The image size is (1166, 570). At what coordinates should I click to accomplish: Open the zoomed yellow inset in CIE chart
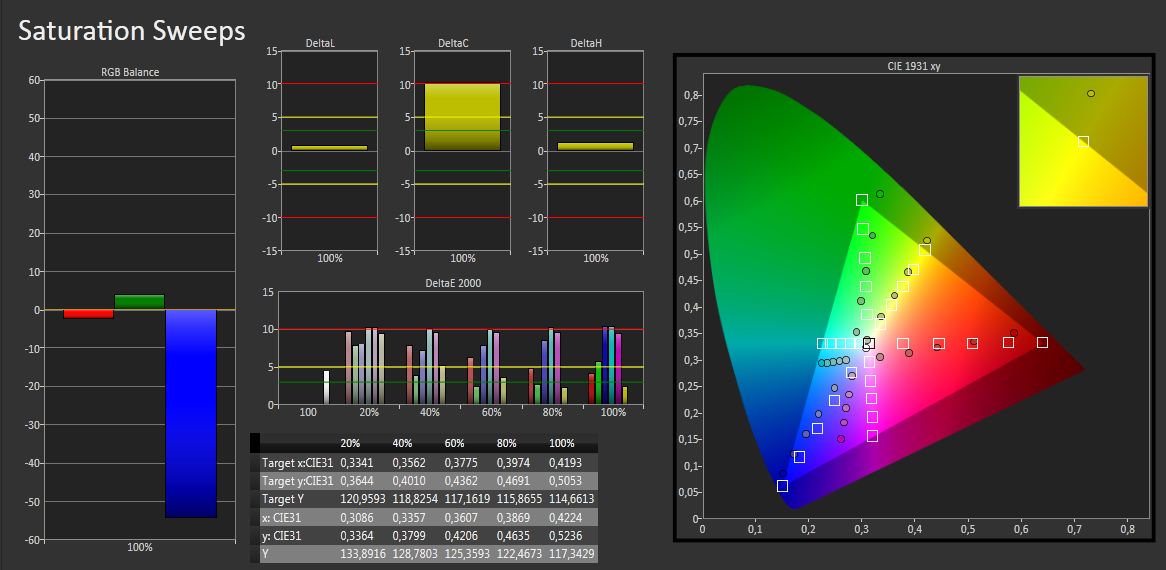tap(1083, 141)
